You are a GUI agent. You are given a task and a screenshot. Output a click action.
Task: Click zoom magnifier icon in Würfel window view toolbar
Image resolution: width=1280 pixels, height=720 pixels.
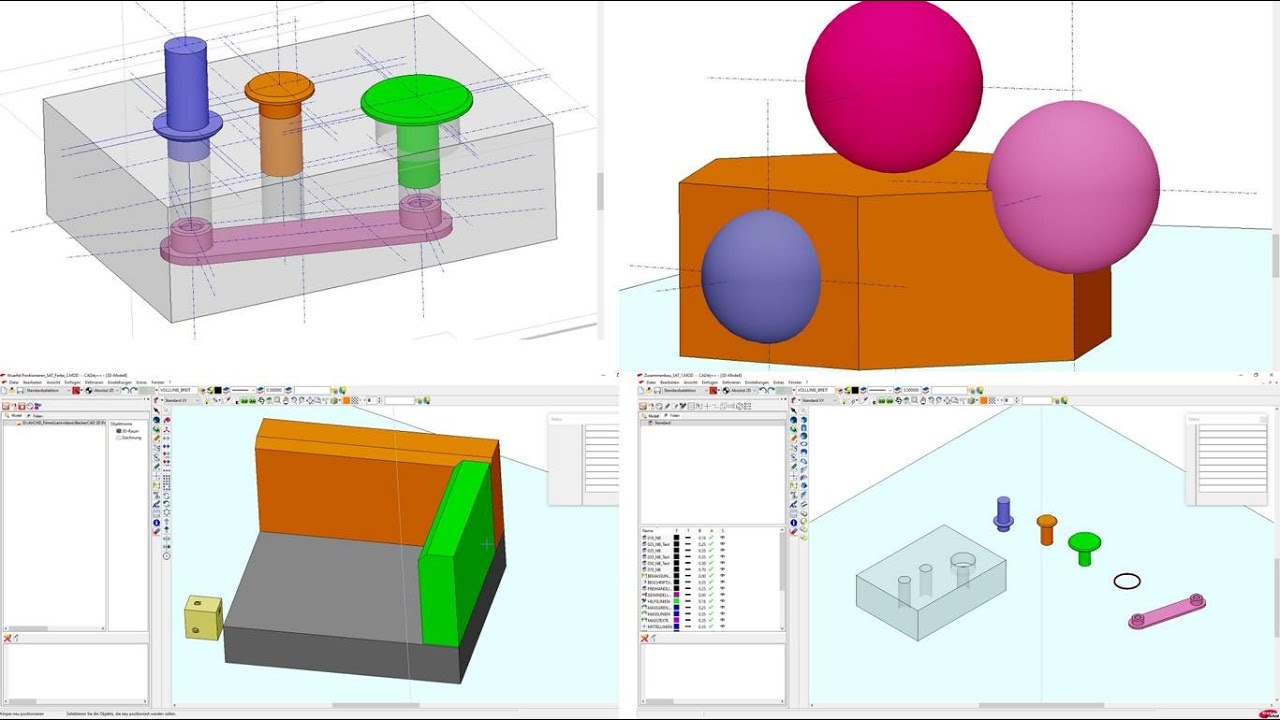tap(277, 401)
